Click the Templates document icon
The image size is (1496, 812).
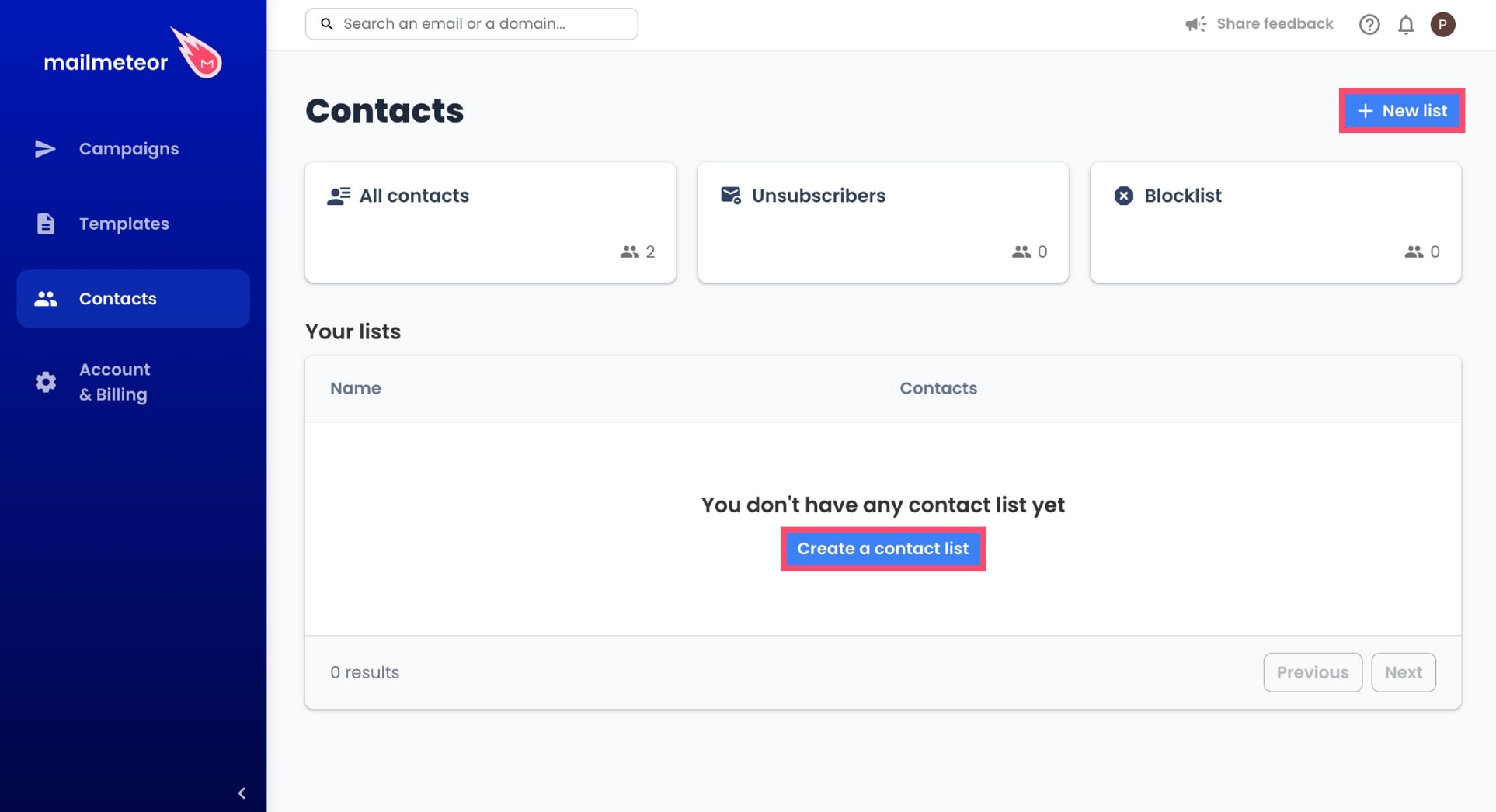46,224
